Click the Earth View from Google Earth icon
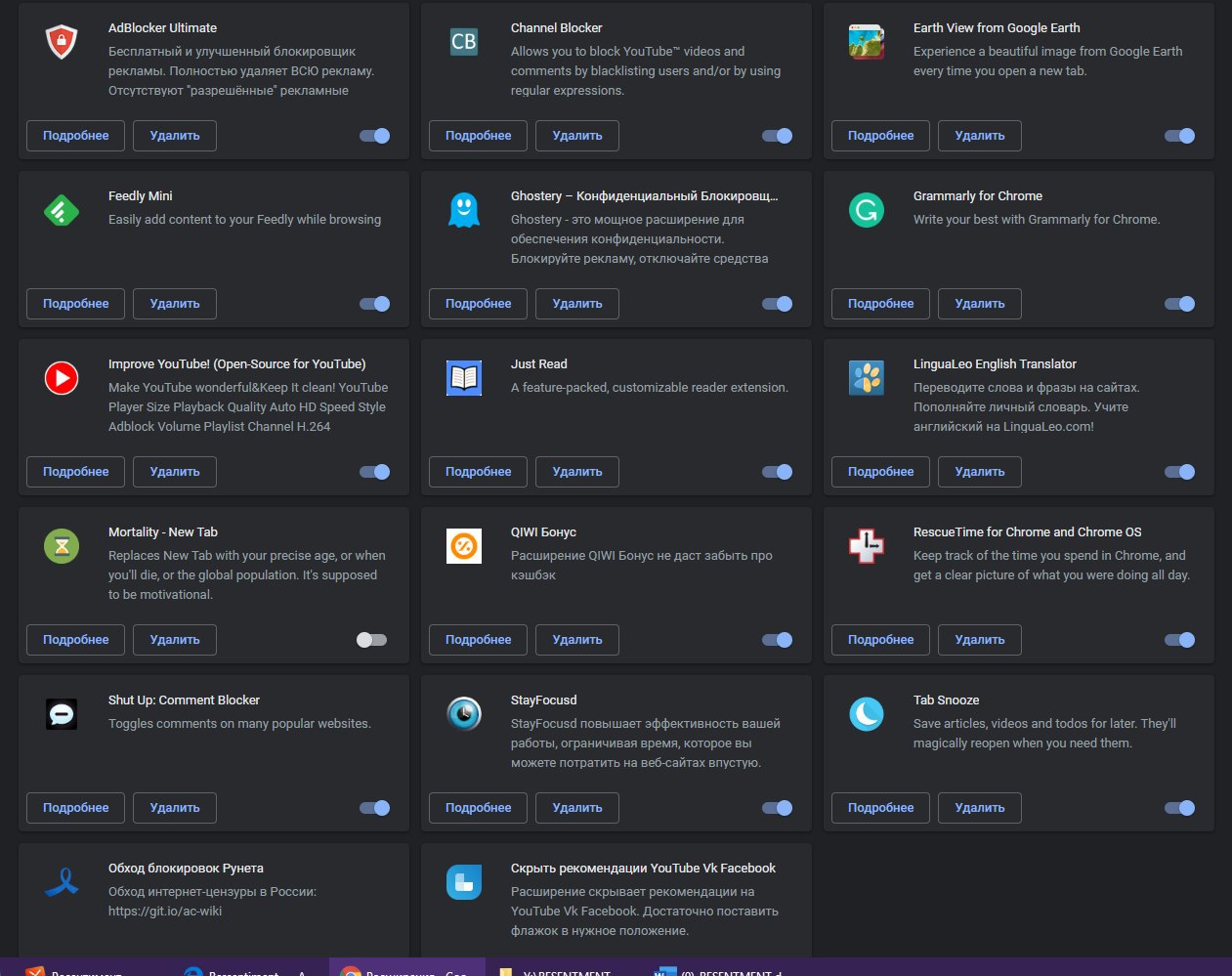Viewport: 1232px width, 976px height. click(x=867, y=42)
